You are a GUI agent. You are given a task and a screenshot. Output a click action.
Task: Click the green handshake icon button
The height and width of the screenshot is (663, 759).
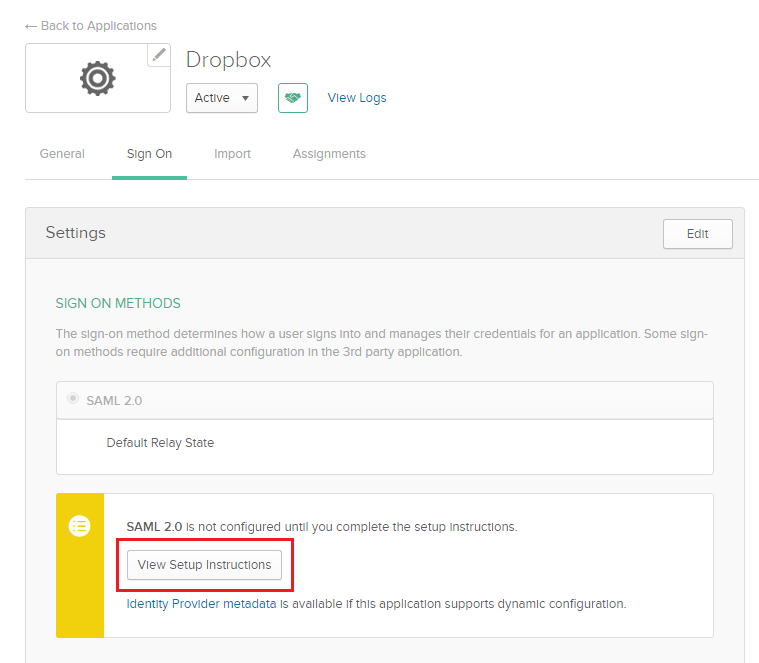[x=292, y=98]
